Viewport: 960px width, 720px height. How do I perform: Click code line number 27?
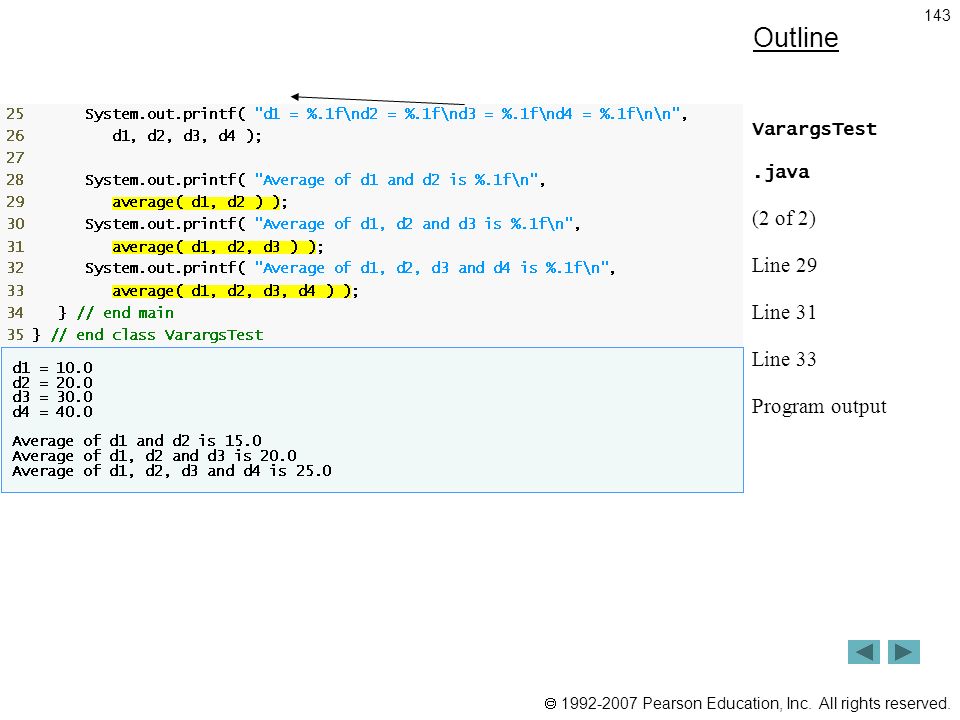pos(15,158)
